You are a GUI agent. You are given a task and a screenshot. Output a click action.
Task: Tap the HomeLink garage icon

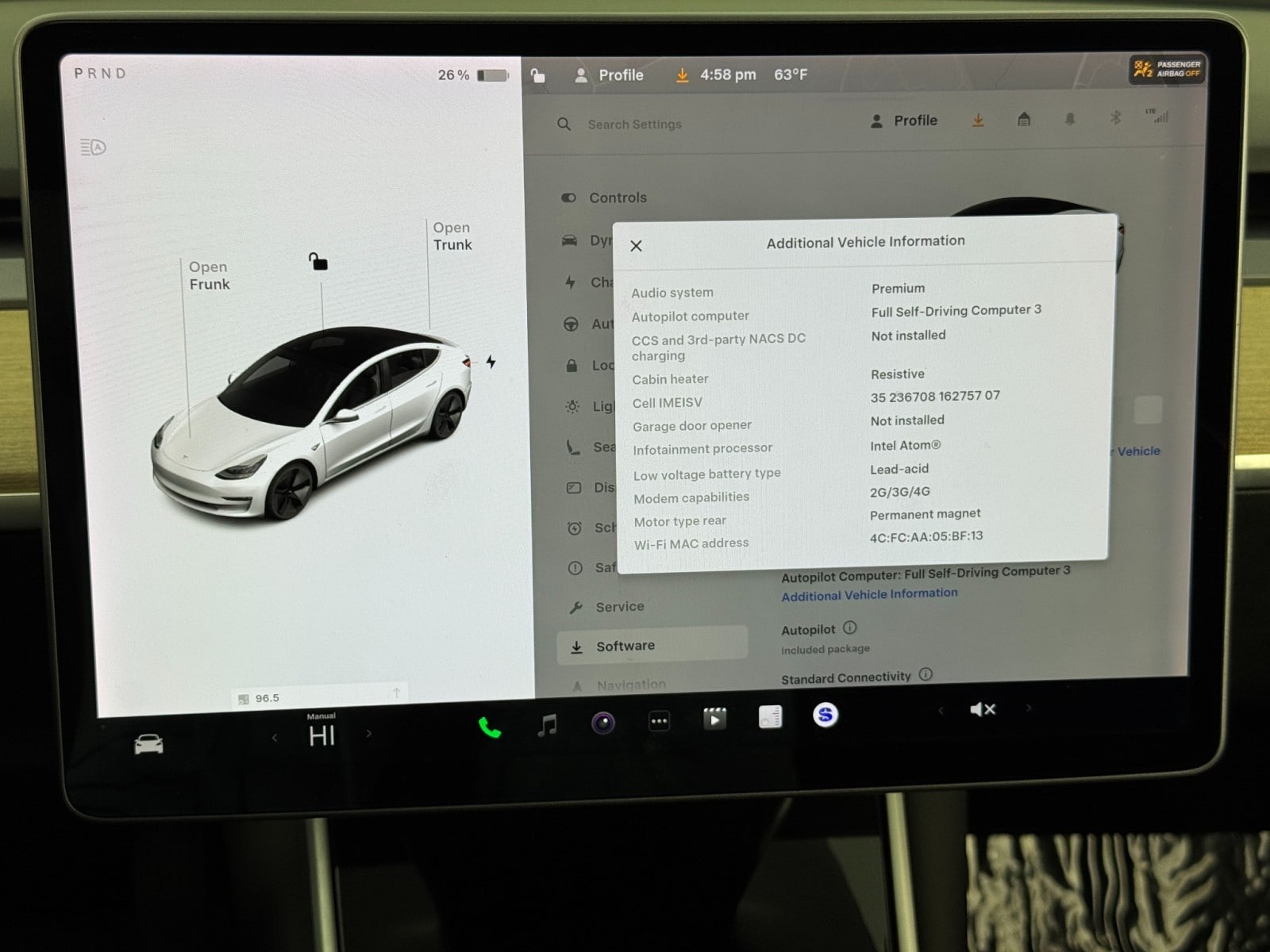(x=1024, y=120)
